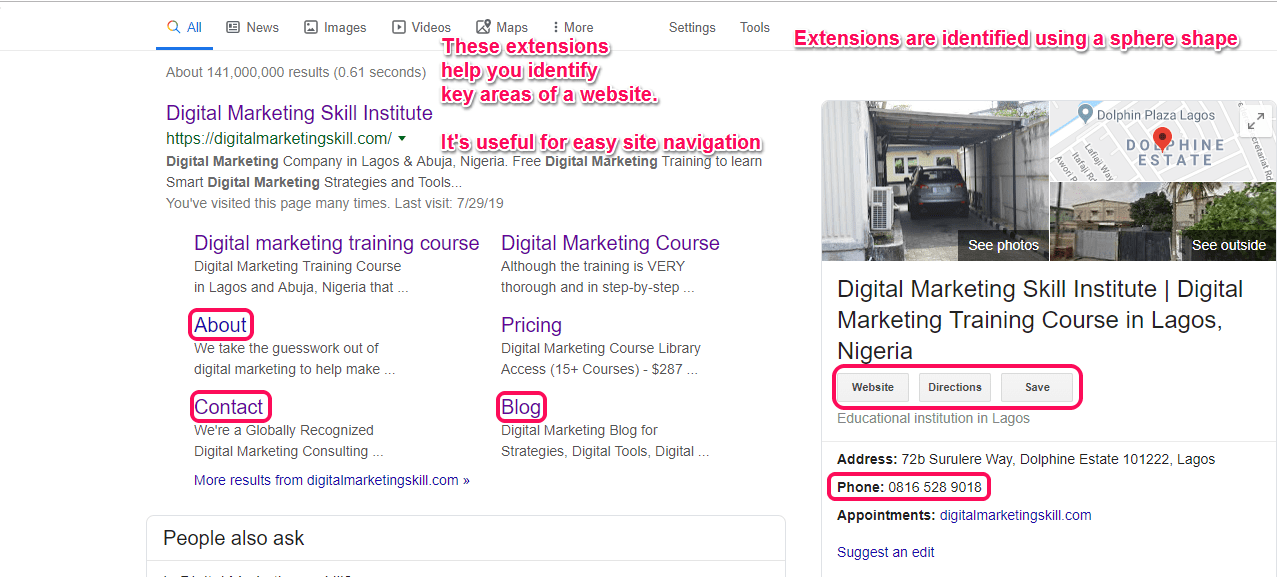Open the search Tools menu
The width and height of the screenshot is (1277, 577).
click(x=755, y=28)
